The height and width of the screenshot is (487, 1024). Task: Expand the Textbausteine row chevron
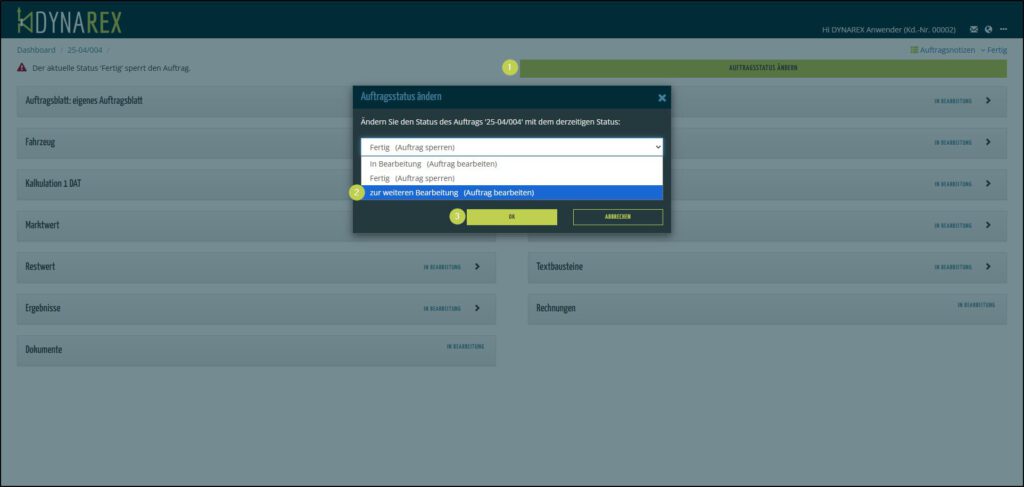[988, 267]
